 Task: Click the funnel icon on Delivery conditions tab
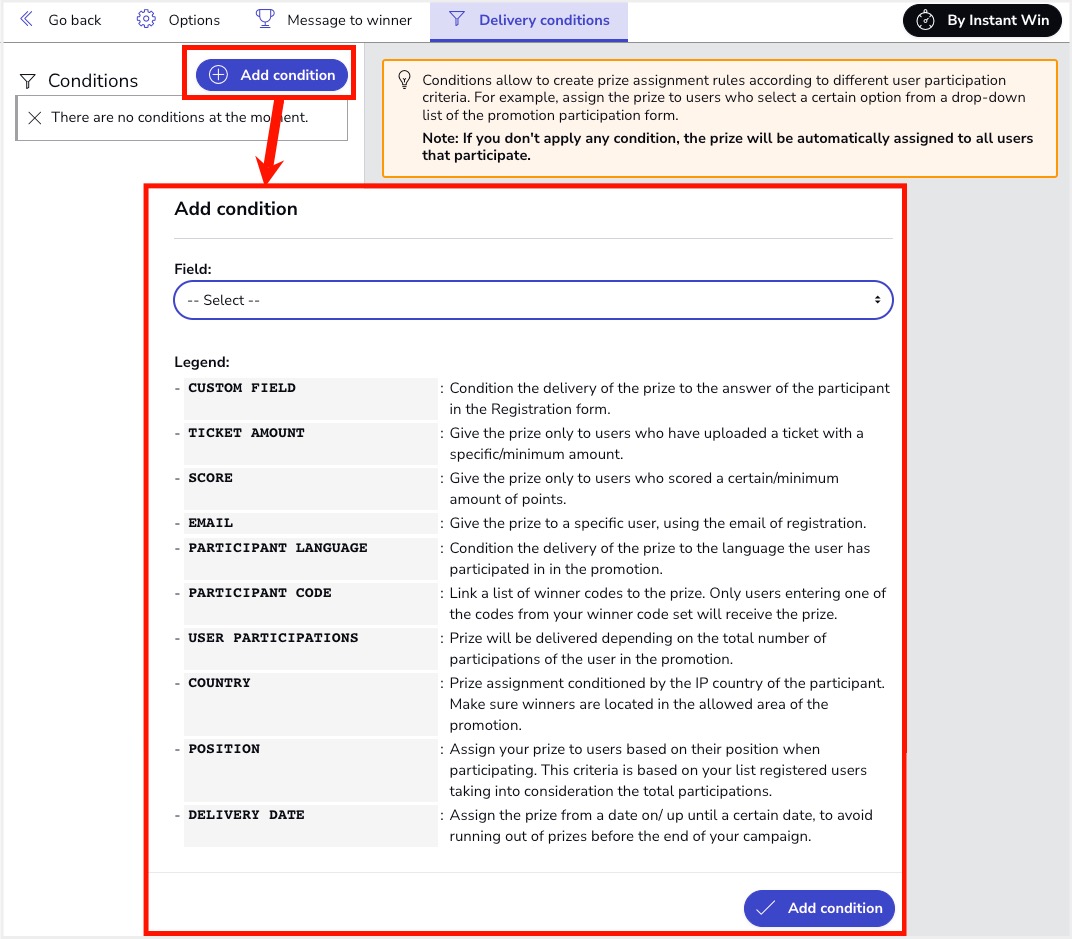coord(457,20)
